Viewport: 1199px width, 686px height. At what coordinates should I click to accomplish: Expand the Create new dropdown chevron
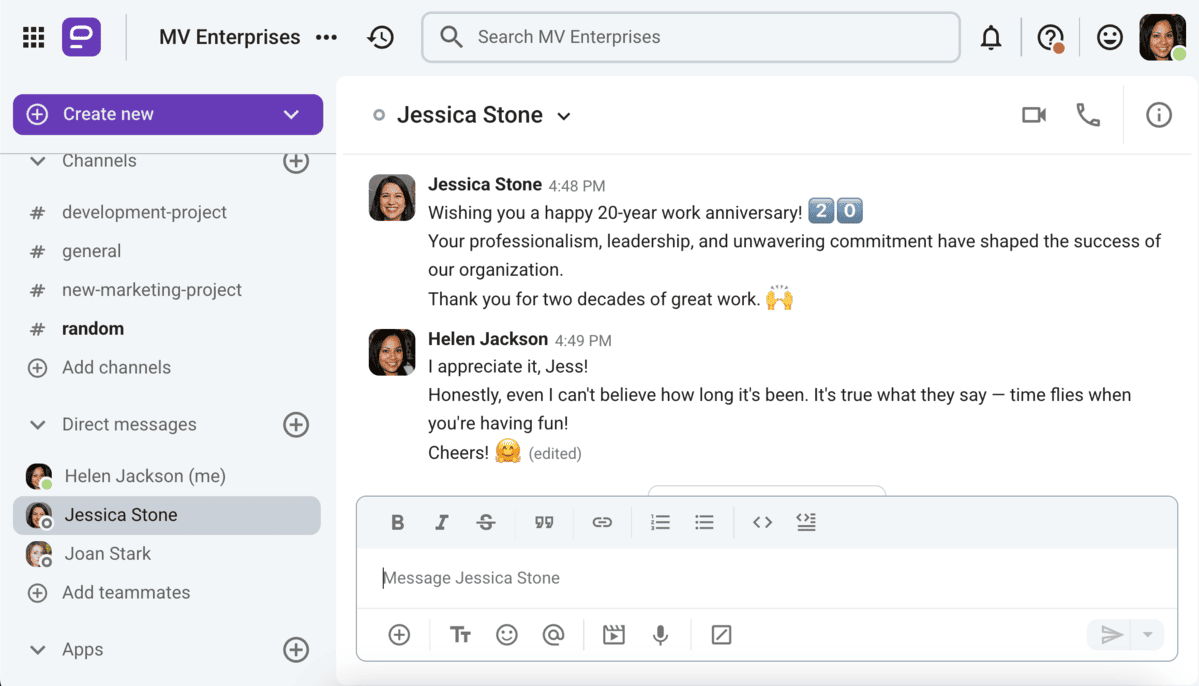(x=291, y=115)
